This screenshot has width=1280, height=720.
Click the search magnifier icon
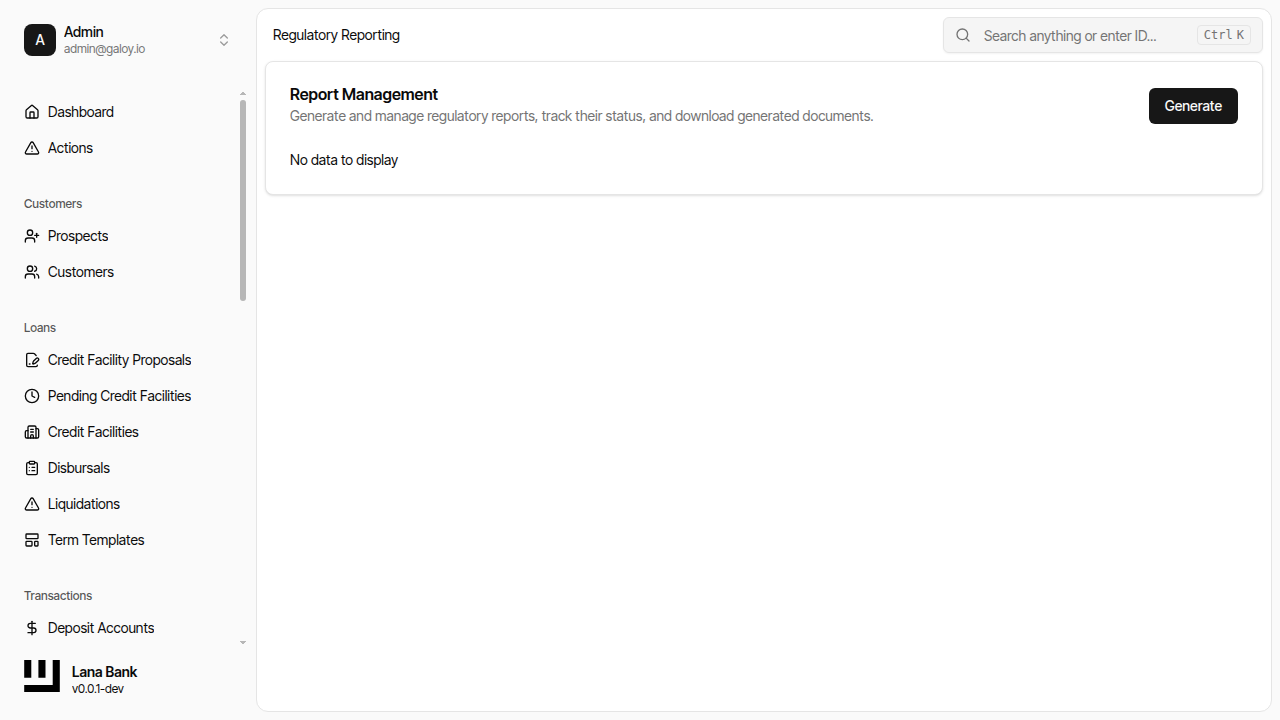pyautogui.click(x=962, y=35)
